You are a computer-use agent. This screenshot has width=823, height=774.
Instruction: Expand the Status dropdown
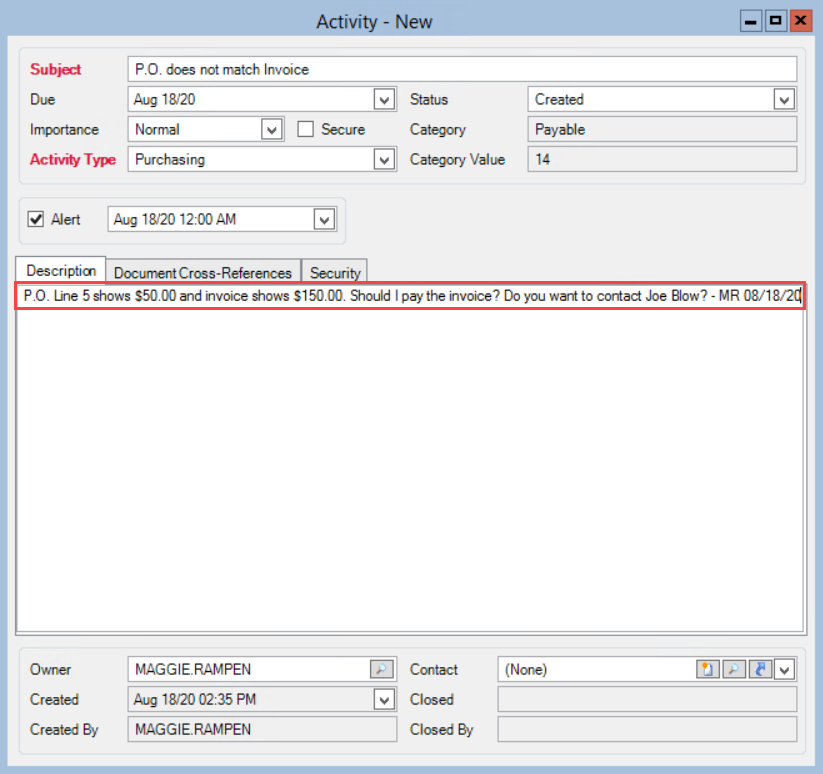[x=784, y=100]
